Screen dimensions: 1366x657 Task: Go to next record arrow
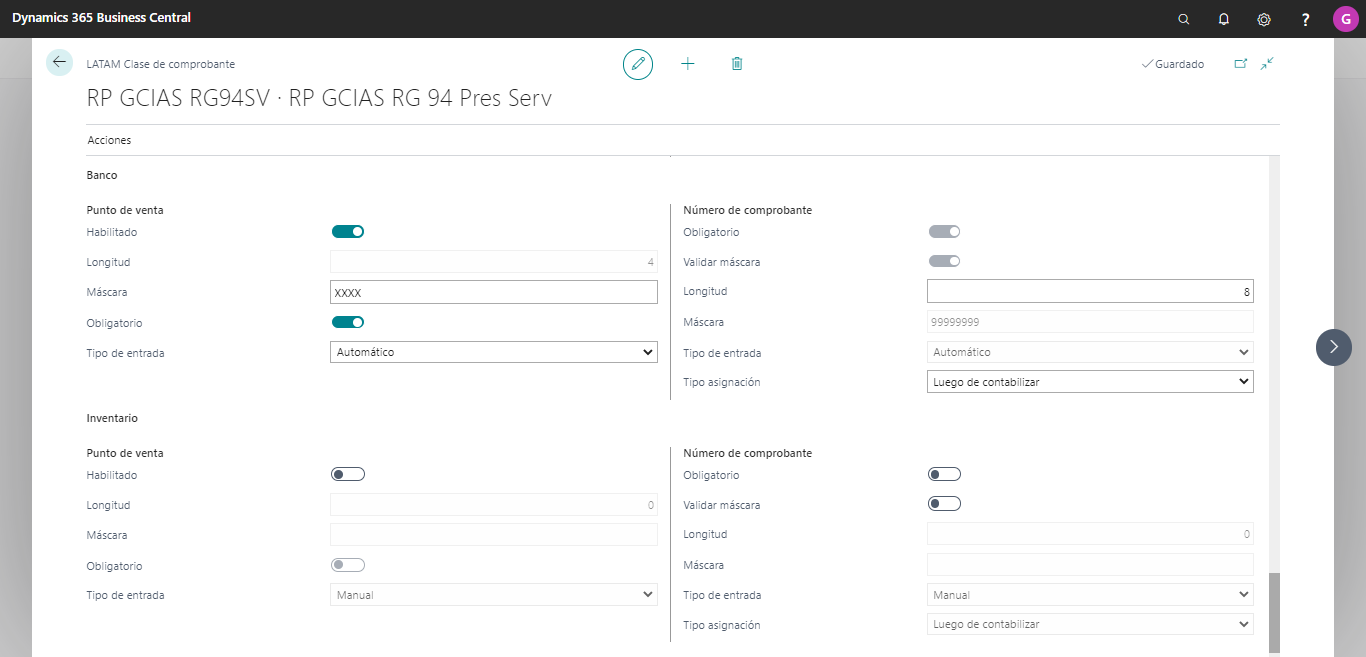[1334, 347]
